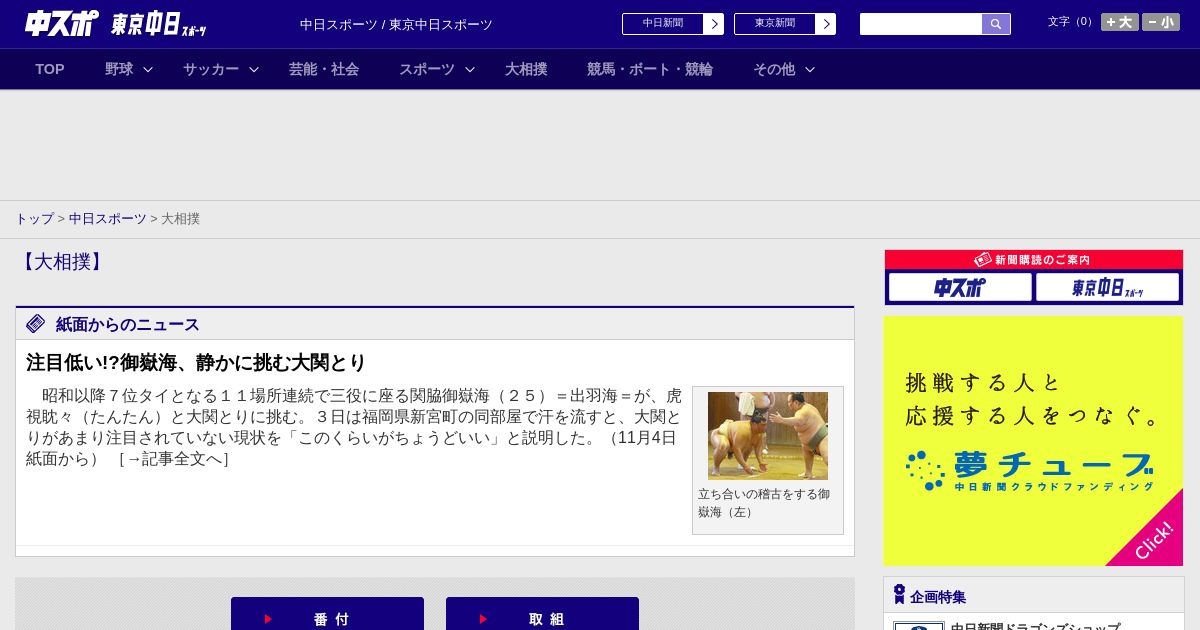Open the サッカー menu item

[x=211, y=69]
